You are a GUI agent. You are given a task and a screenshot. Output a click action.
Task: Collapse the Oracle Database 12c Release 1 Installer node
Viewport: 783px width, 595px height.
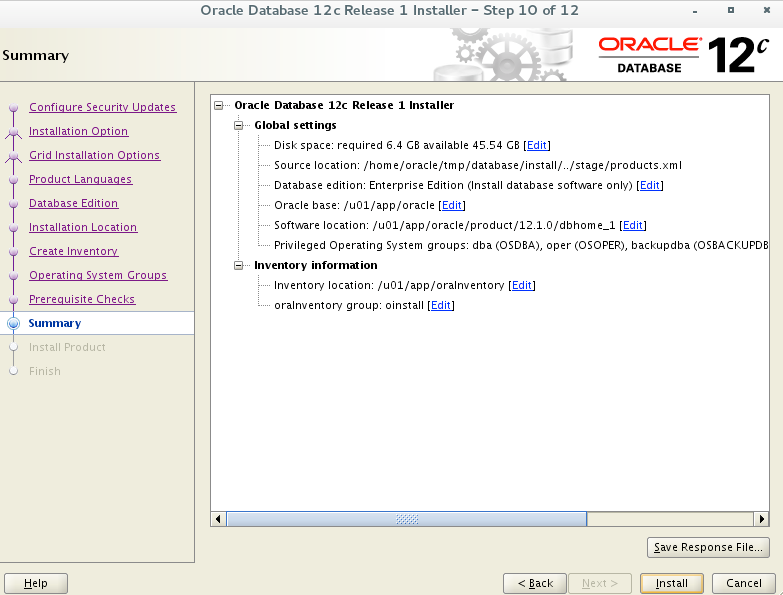pos(218,105)
